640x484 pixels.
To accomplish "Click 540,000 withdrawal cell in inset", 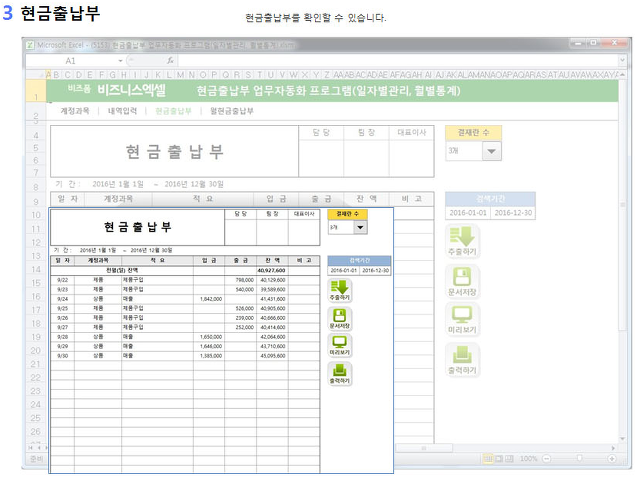I will tap(240, 289).
